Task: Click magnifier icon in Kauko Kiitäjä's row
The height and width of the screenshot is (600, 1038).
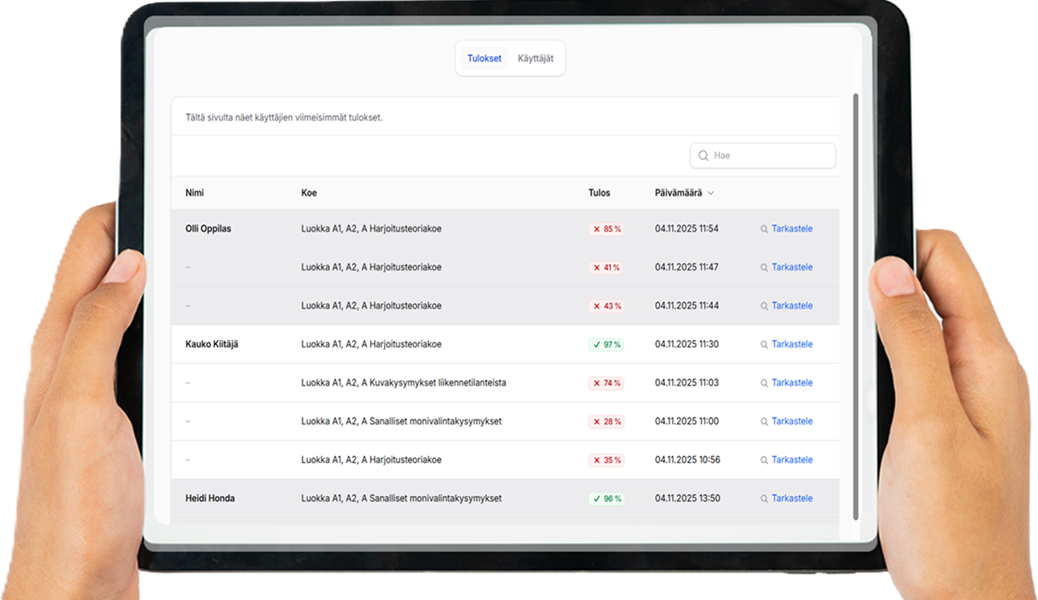Action: 764,345
